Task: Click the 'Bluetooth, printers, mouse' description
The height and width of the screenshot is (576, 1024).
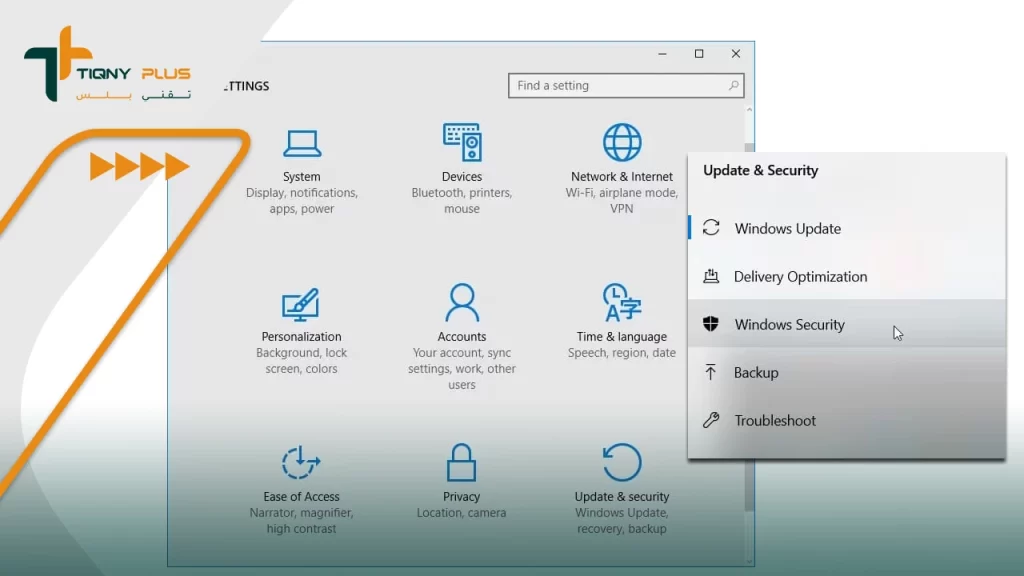Action: (x=462, y=200)
